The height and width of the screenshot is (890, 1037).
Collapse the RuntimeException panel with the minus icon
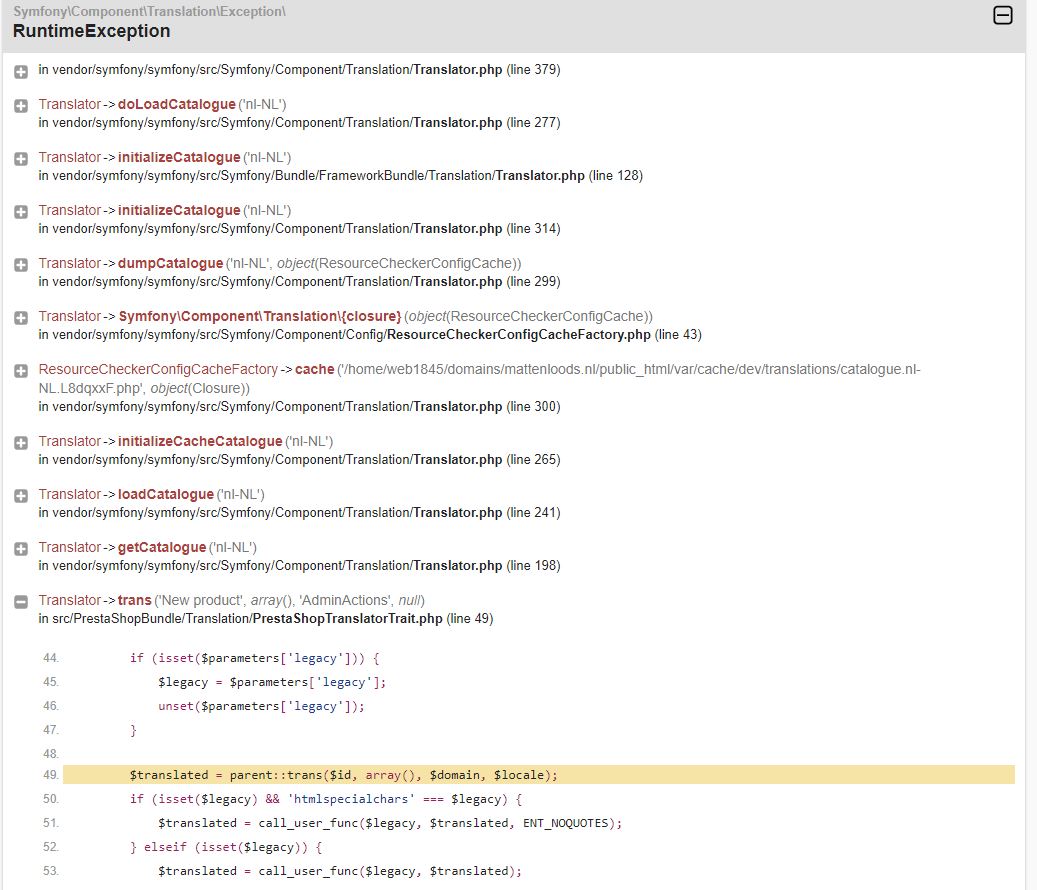1003,15
